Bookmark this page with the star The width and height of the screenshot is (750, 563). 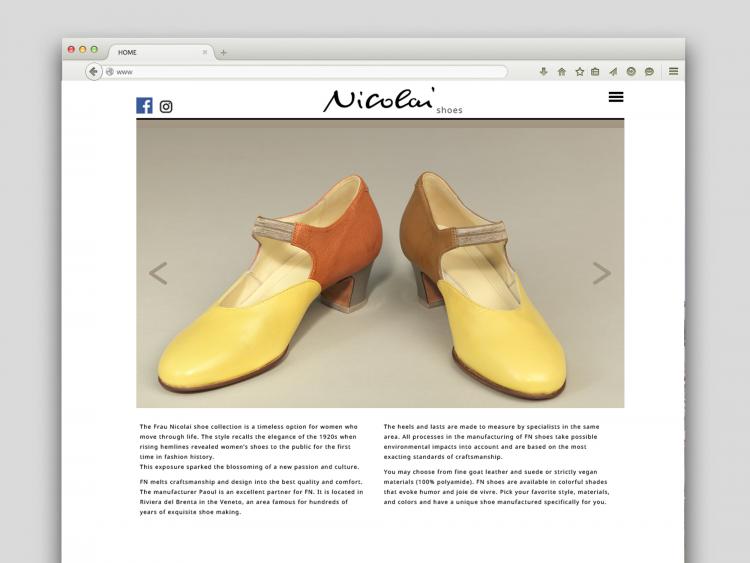579,72
